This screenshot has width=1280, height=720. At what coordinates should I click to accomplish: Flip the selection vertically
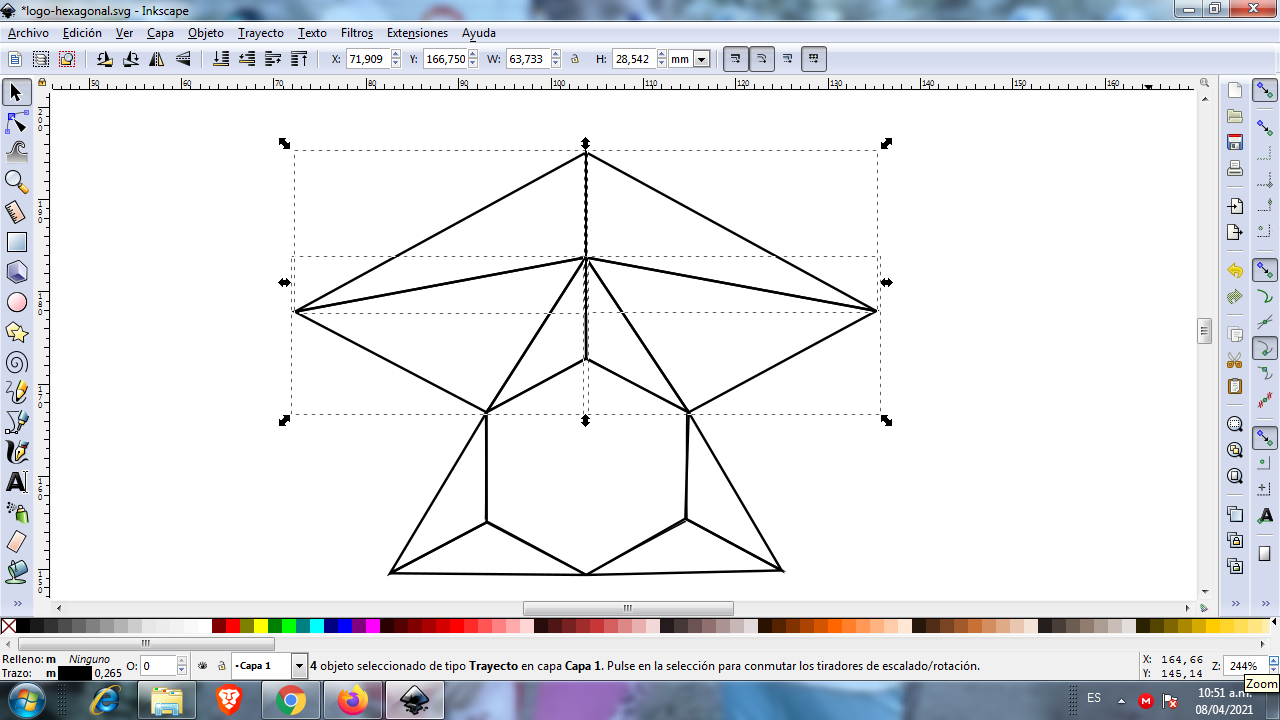[183, 59]
